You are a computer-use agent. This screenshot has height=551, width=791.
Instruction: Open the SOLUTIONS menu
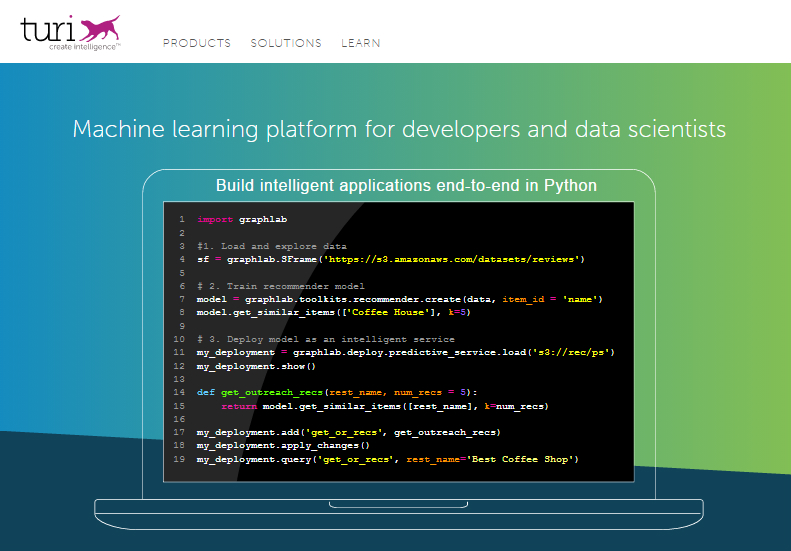coord(286,43)
